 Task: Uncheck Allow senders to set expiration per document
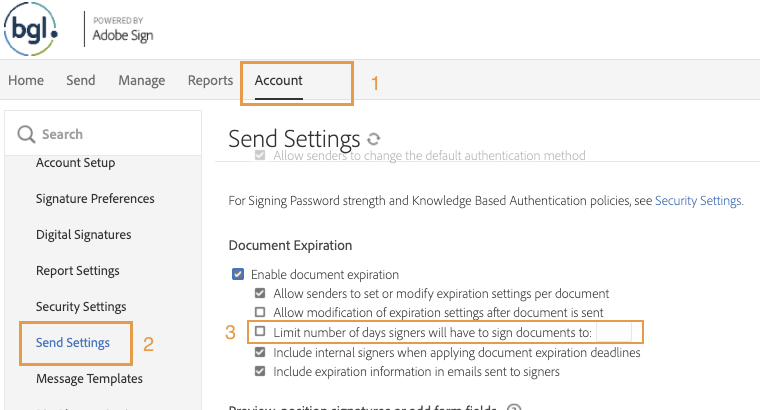pyautogui.click(x=260, y=294)
